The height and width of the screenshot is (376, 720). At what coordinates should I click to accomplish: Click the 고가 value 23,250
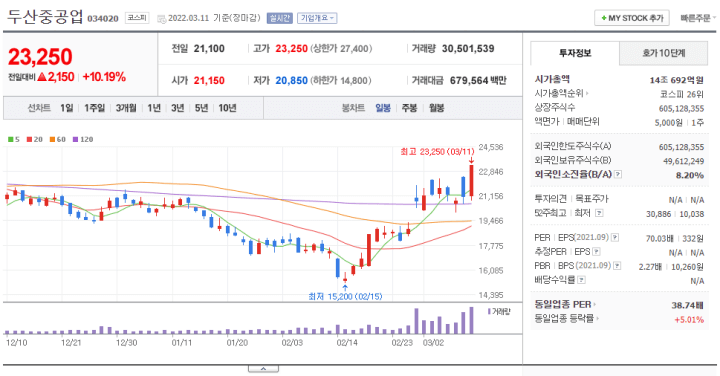pos(292,49)
